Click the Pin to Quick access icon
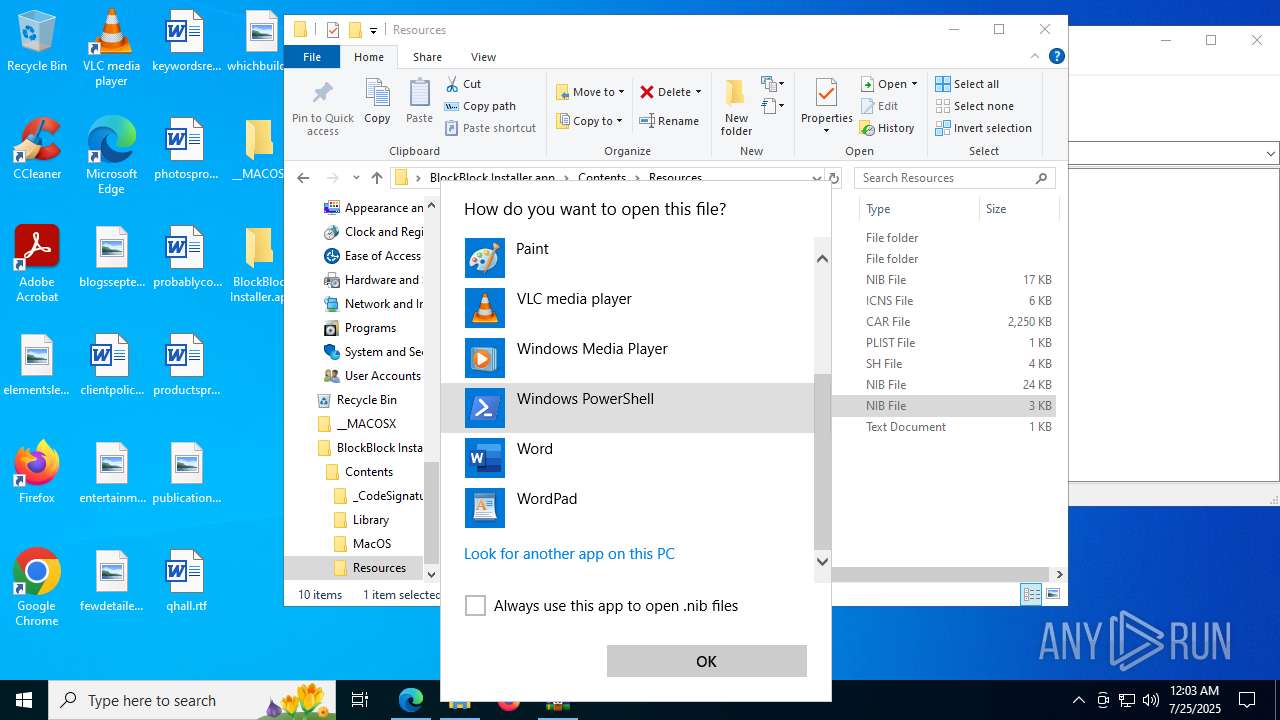Viewport: 1280px width, 720px height. coord(323,108)
